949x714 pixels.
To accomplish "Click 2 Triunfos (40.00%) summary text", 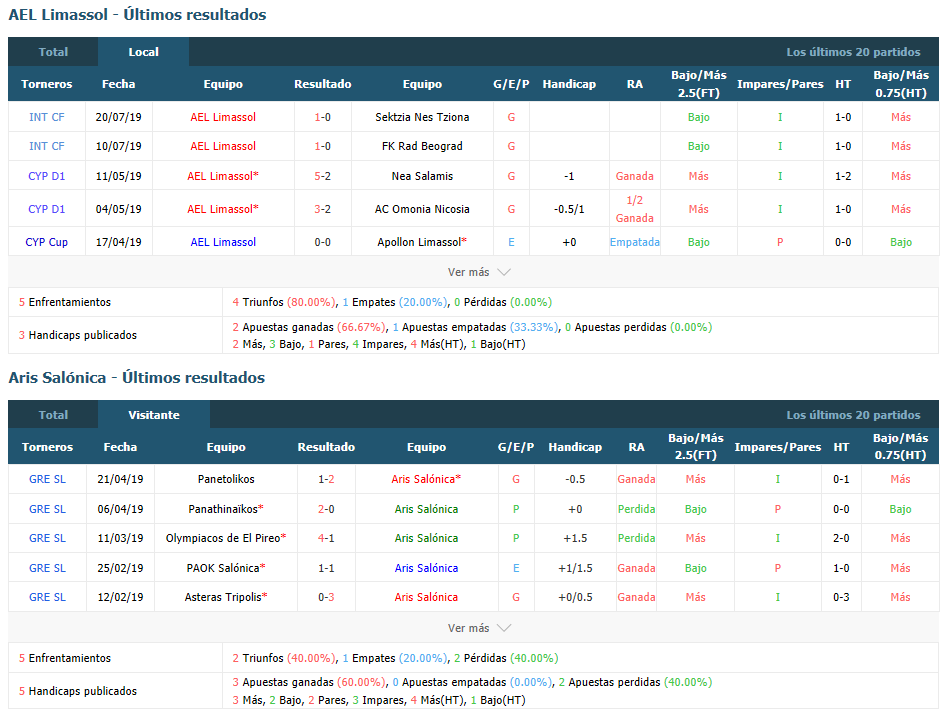I will pyautogui.click(x=283, y=658).
